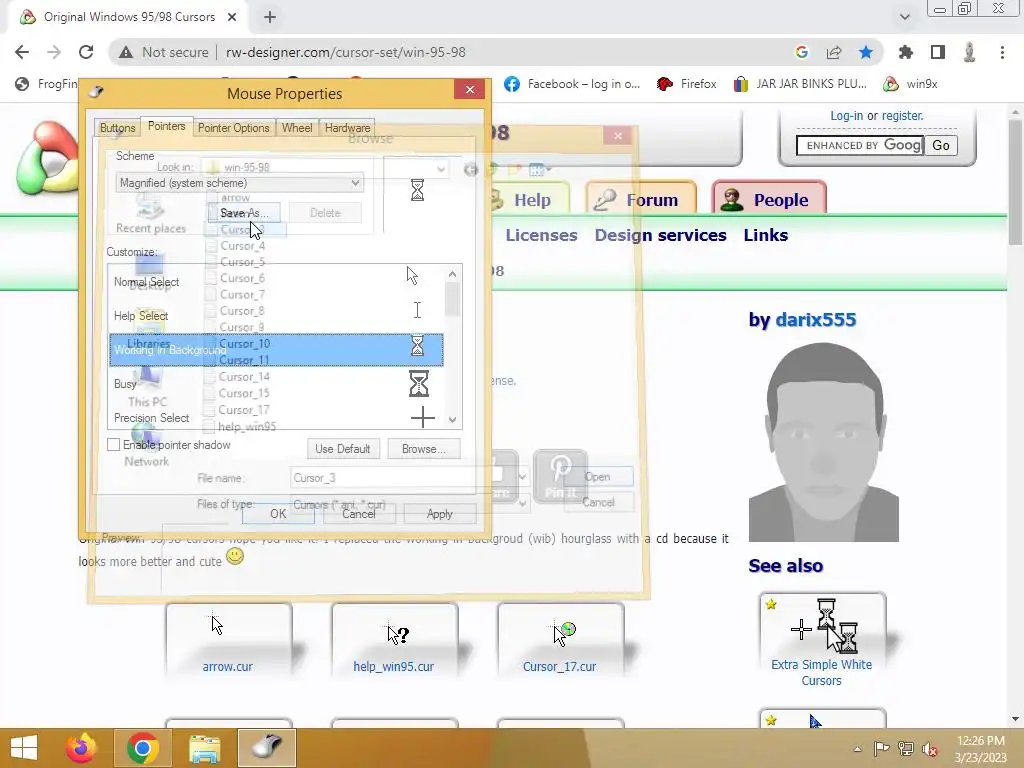Toggle the bookmark star for this page

pos(866,52)
